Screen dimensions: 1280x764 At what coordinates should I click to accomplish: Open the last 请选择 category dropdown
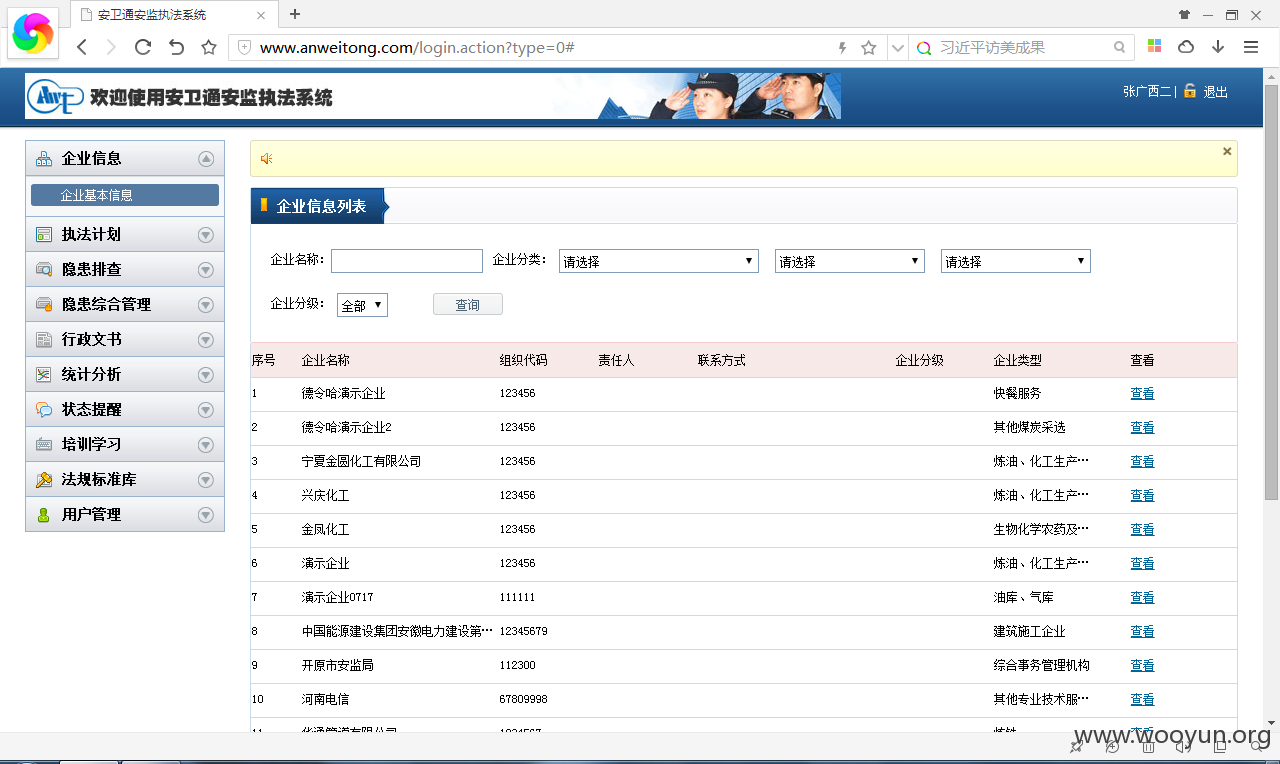[1016, 261]
